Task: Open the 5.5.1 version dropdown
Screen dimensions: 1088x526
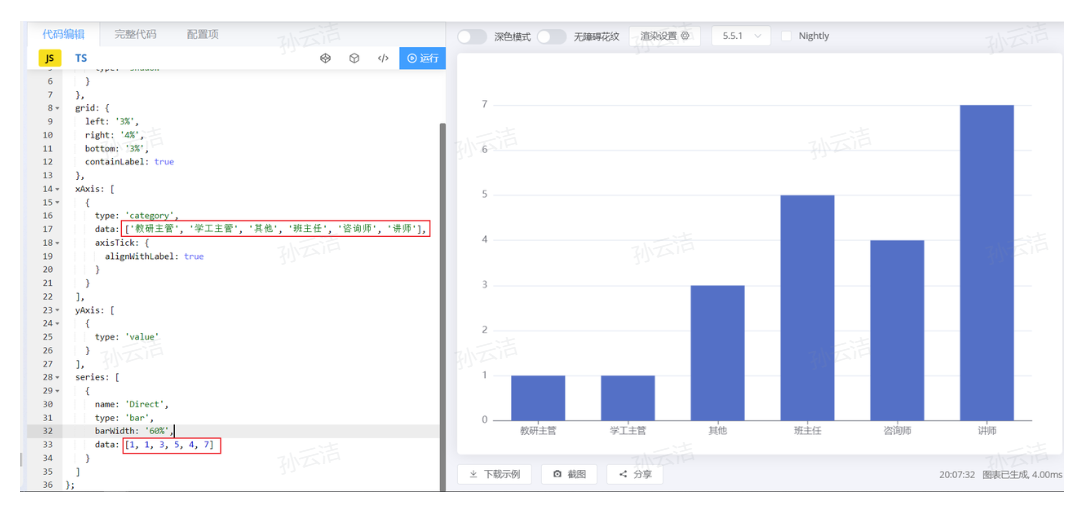Action: pyautogui.click(x=741, y=36)
